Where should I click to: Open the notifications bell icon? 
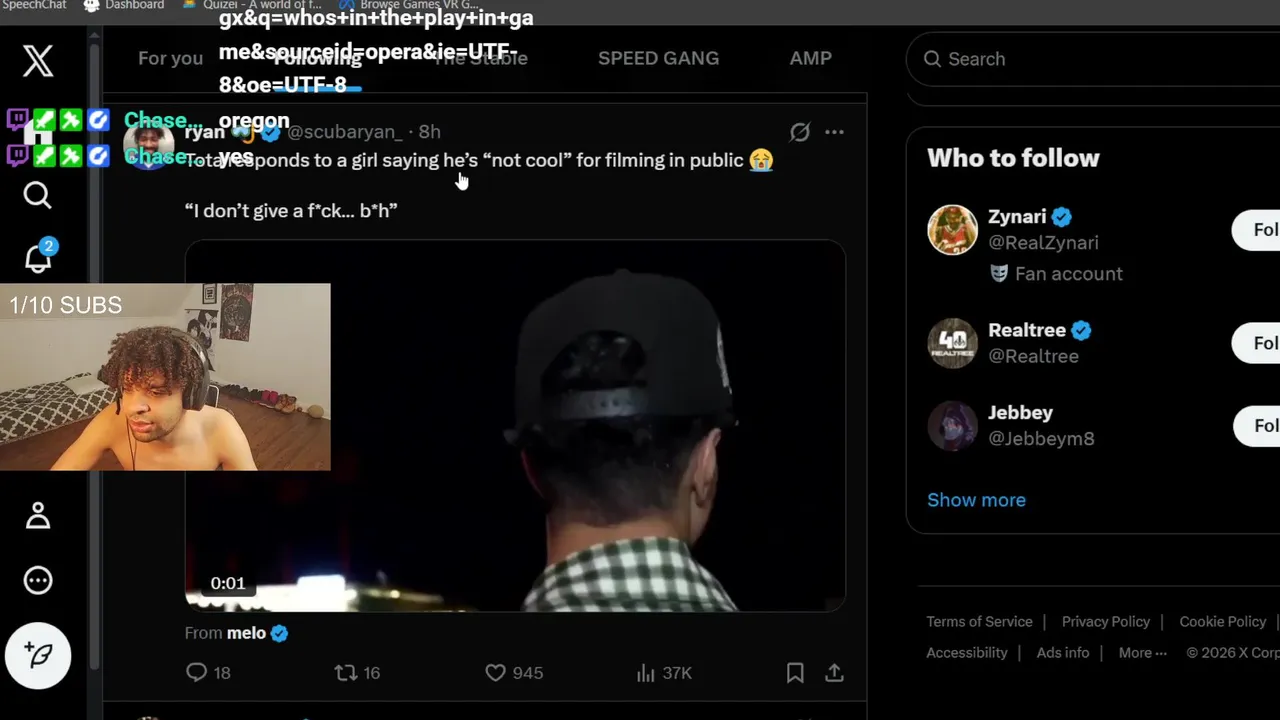coord(38,258)
